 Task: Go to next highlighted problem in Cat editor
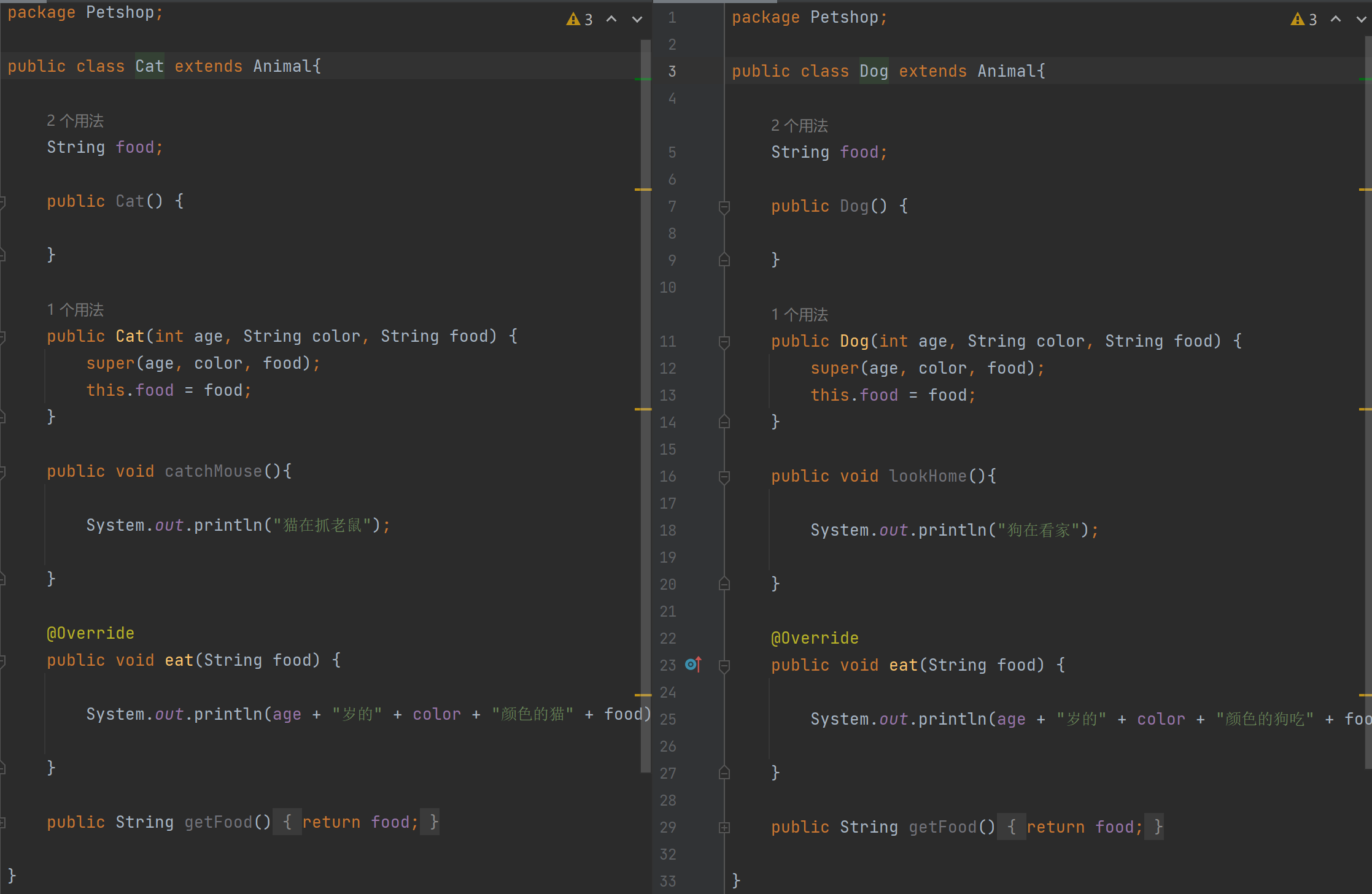click(637, 20)
